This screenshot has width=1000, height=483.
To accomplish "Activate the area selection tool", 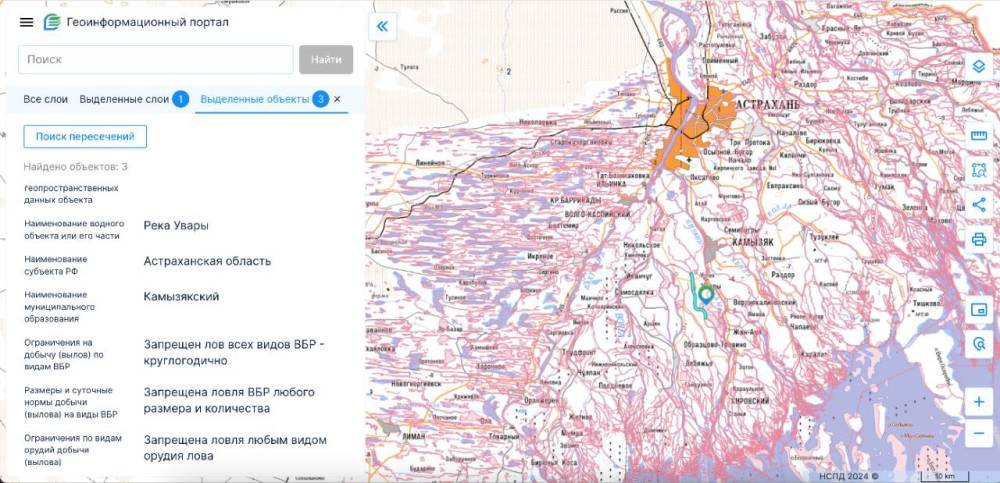I will 978,170.
